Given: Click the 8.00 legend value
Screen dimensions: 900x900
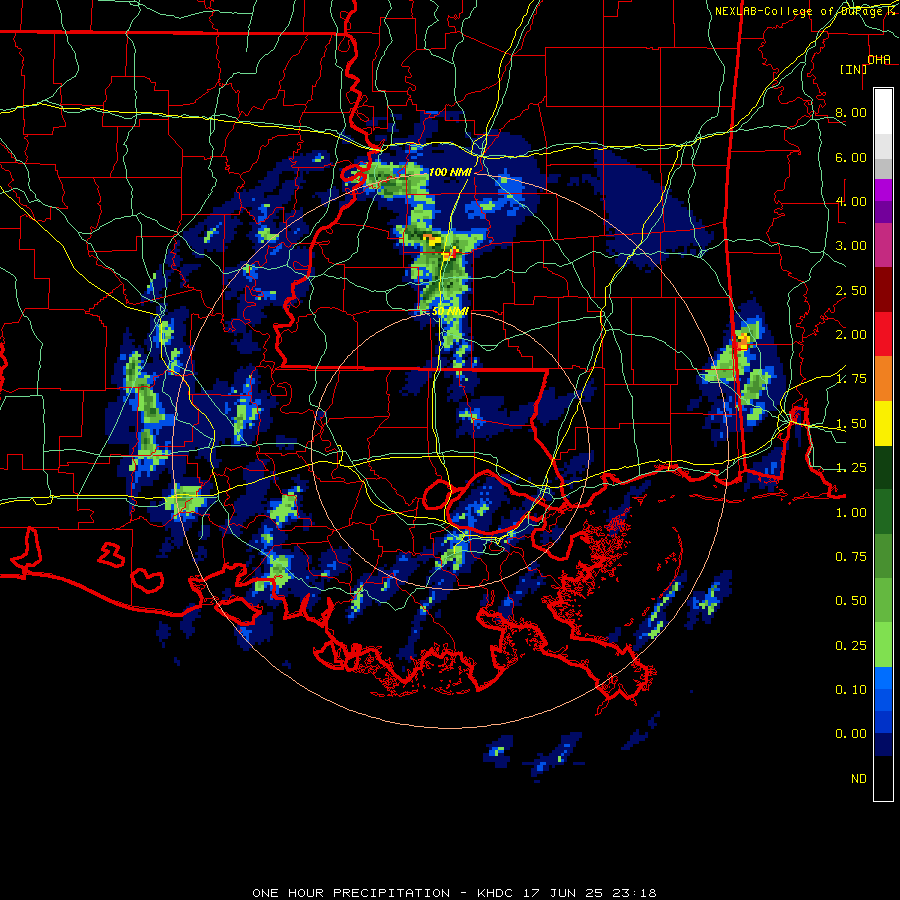Looking at the screenshot, I should [851, 112].
